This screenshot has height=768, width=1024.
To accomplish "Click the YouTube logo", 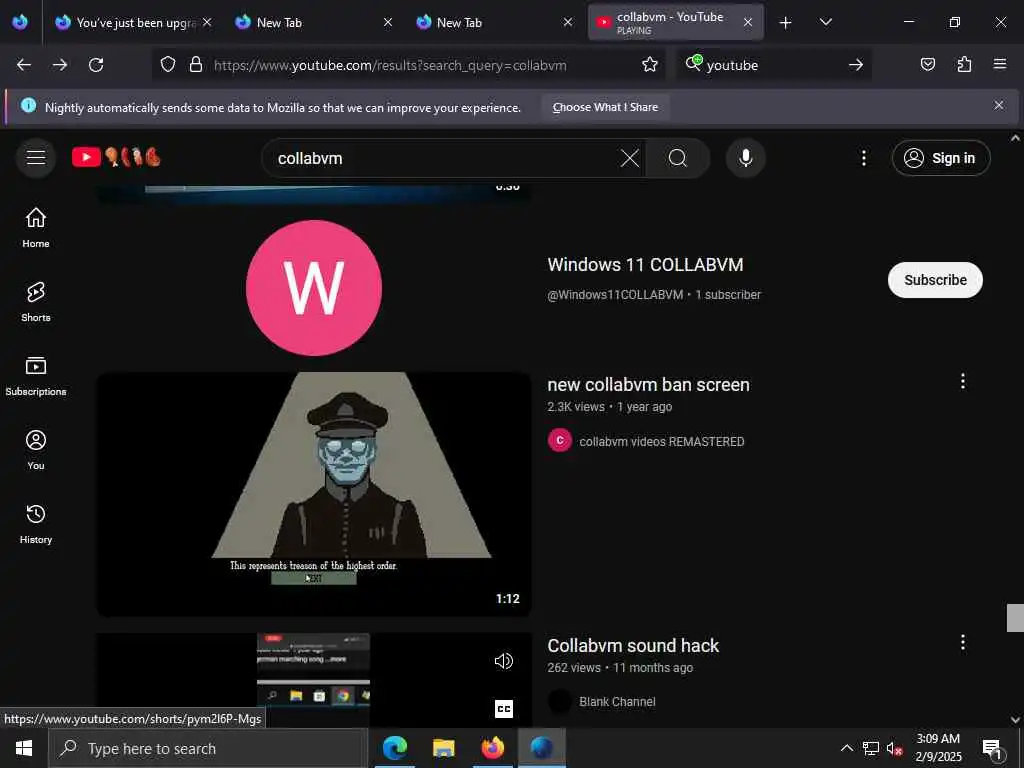I will coord(116,157).
